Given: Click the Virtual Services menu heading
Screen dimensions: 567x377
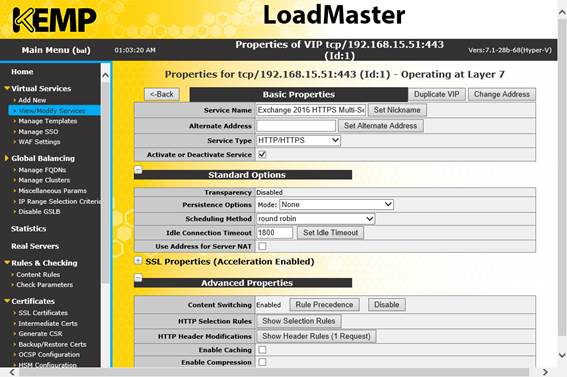Looking at the screenshot, I should pyautogui.click(x=41, y=88).
